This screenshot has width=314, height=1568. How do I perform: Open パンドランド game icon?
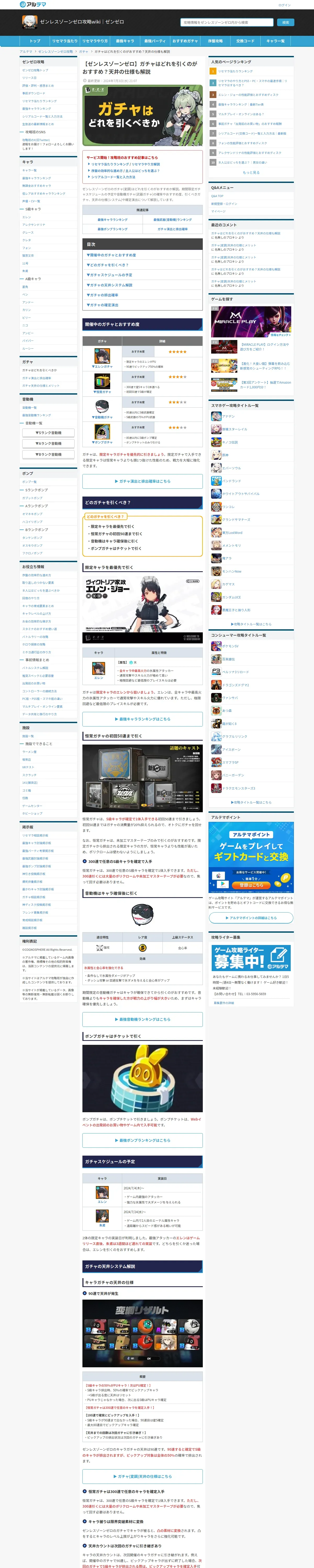216,481
